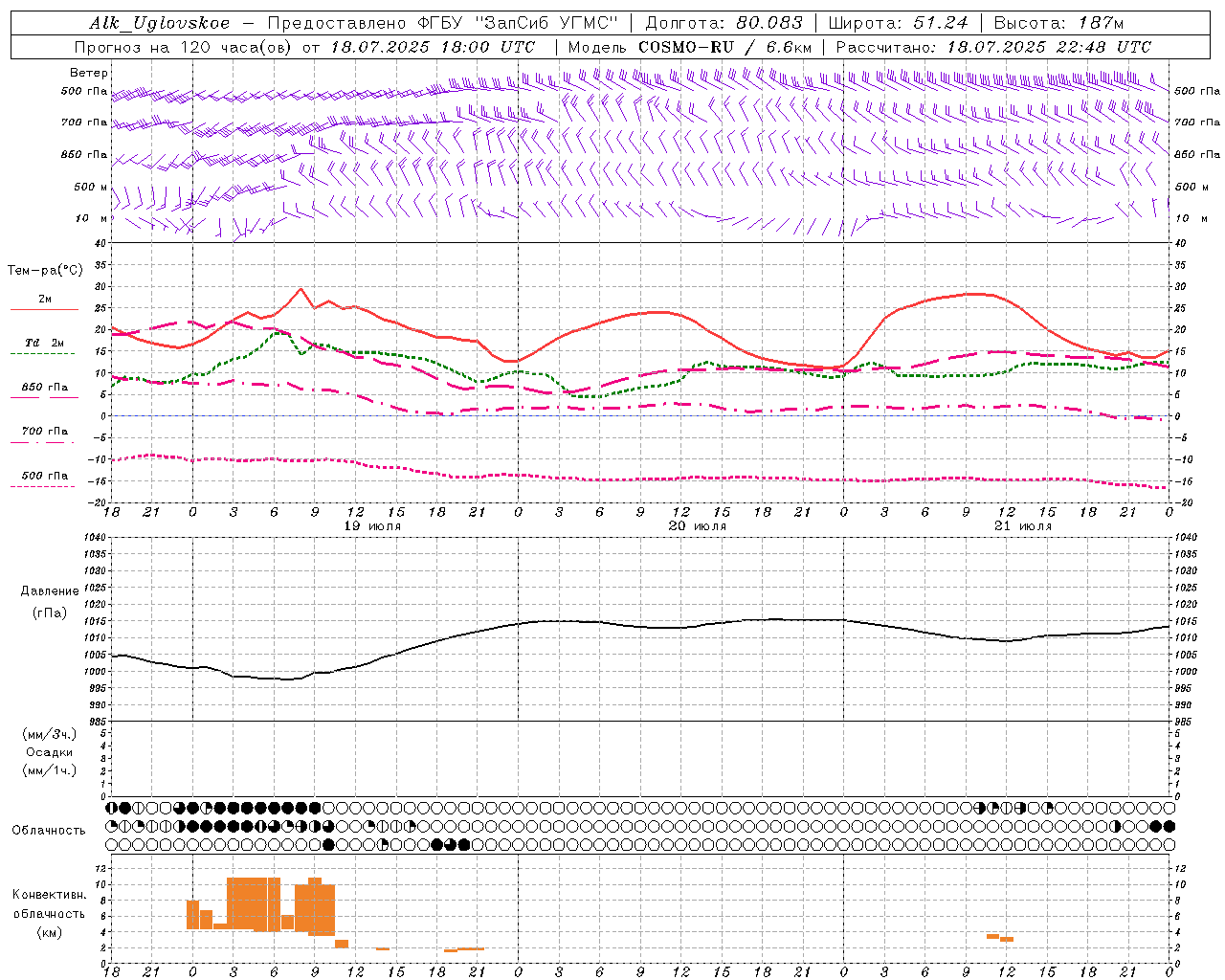Click the computed time "Рассчитано: 18.07.2025 22:48 UTC"
Screen dimensions: 1225x980
pos(993,47)
